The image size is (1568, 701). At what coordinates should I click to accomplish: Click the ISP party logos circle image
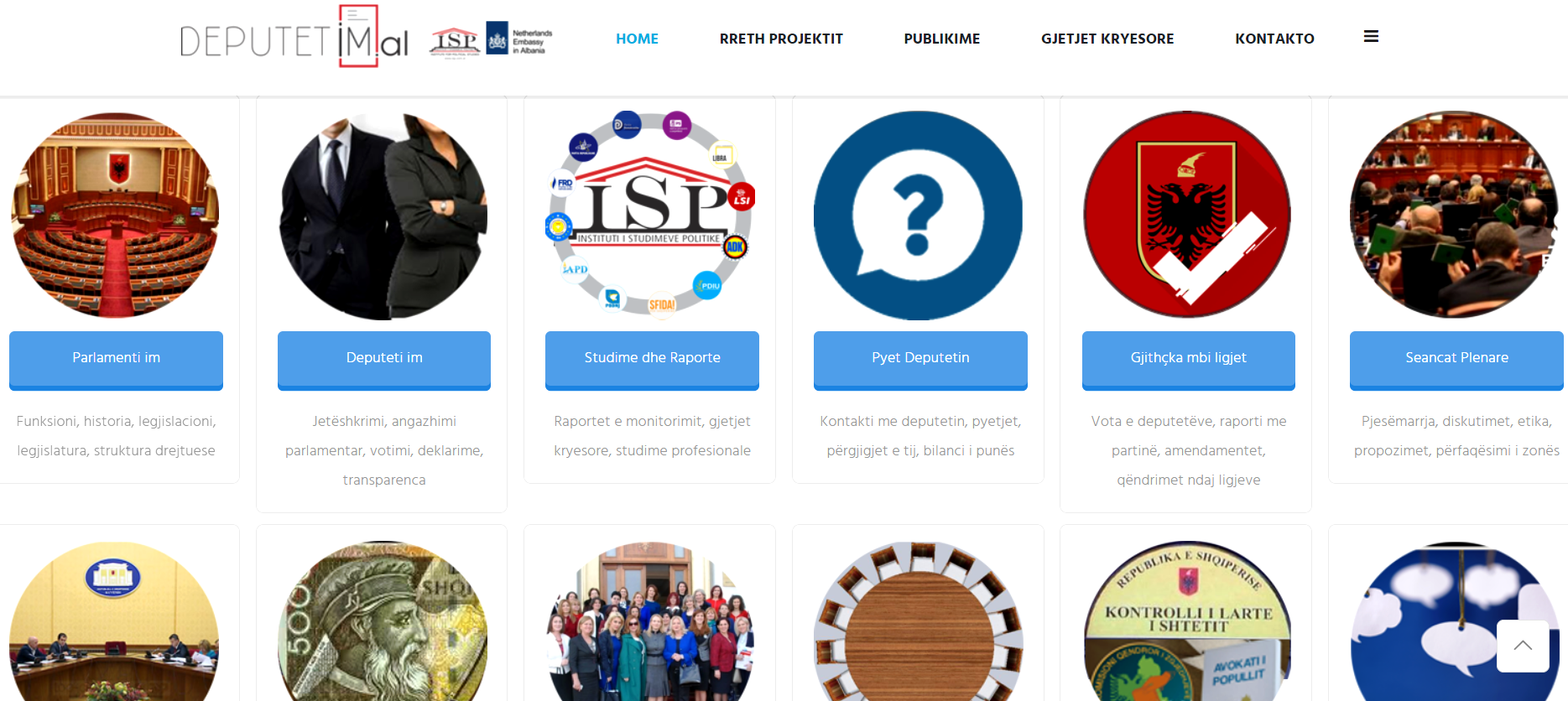click(651, 214)
